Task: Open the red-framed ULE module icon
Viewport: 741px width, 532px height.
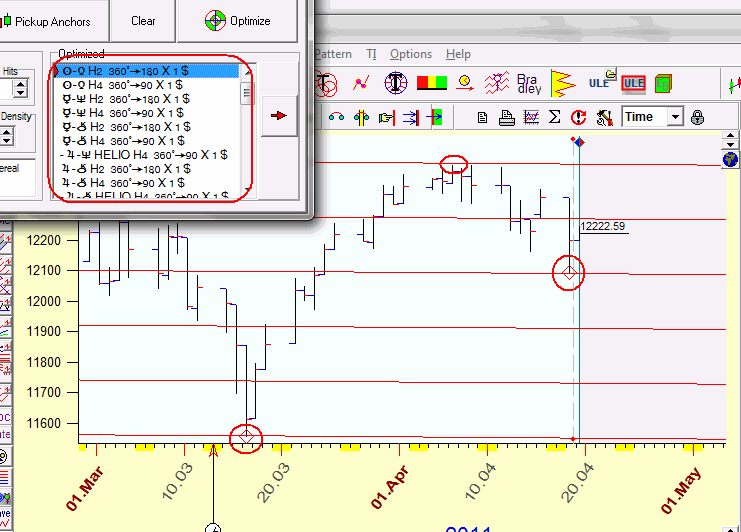Action: [x=633, y=83]
